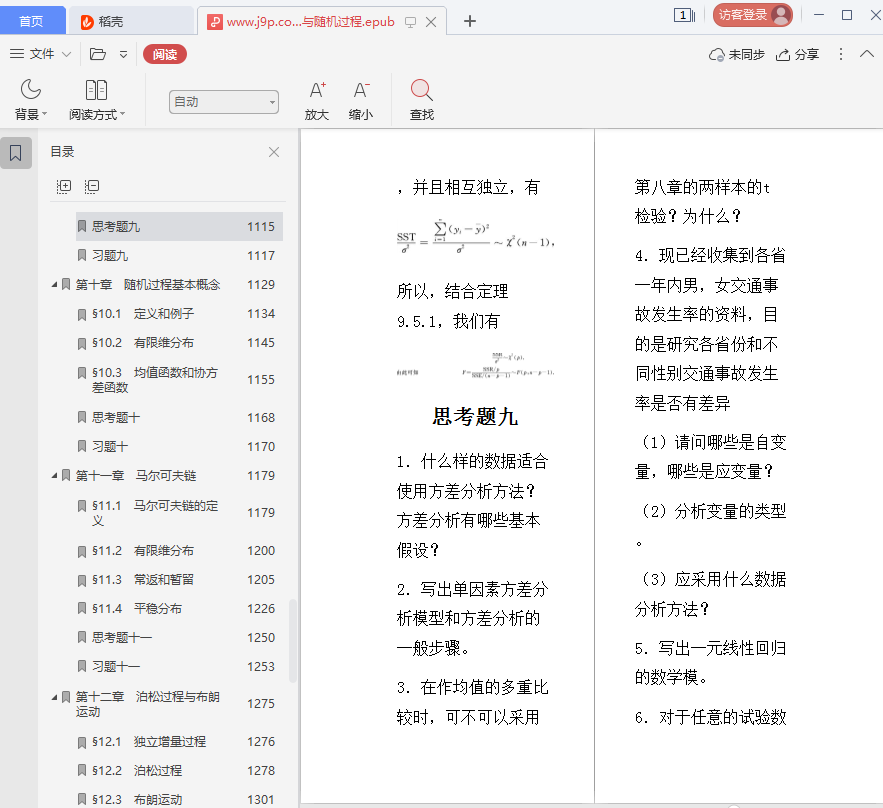Toggle the bookmark sidebar panel icon

click(16, 153)
